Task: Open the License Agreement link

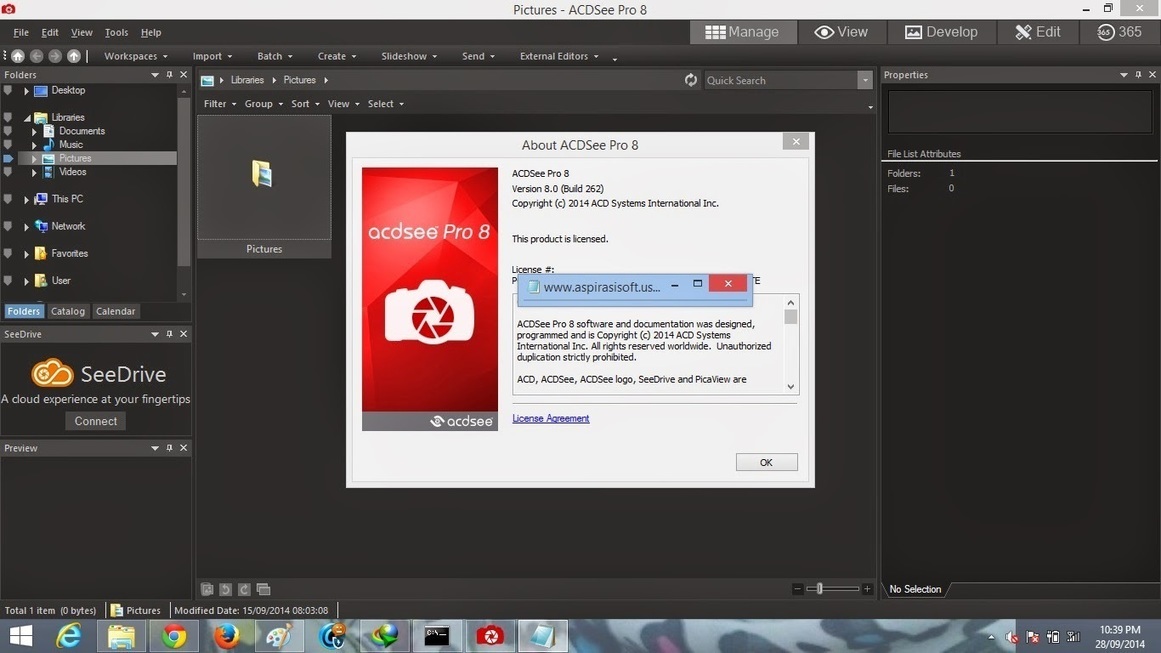Action: [x=551, y=418]
